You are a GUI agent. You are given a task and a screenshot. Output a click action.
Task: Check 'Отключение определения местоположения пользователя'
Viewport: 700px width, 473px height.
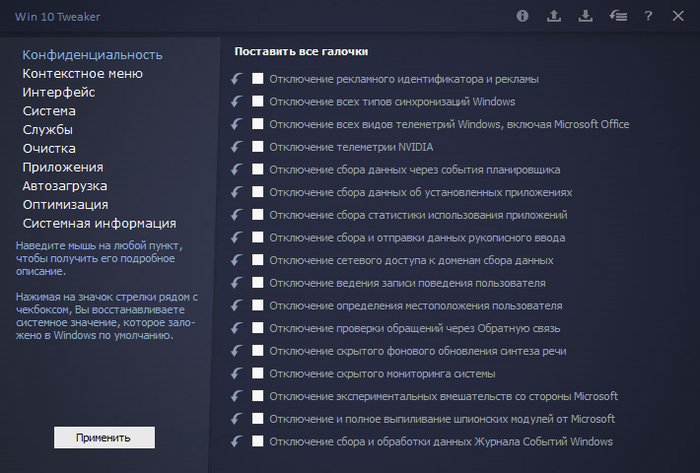click(258, 305)
